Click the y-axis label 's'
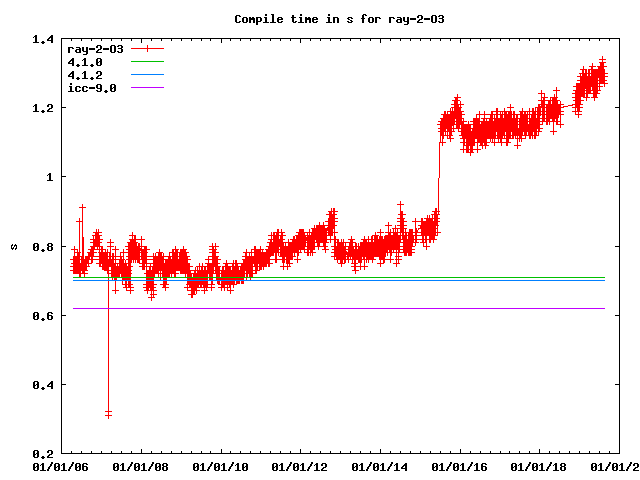 (x=13, y=246)
